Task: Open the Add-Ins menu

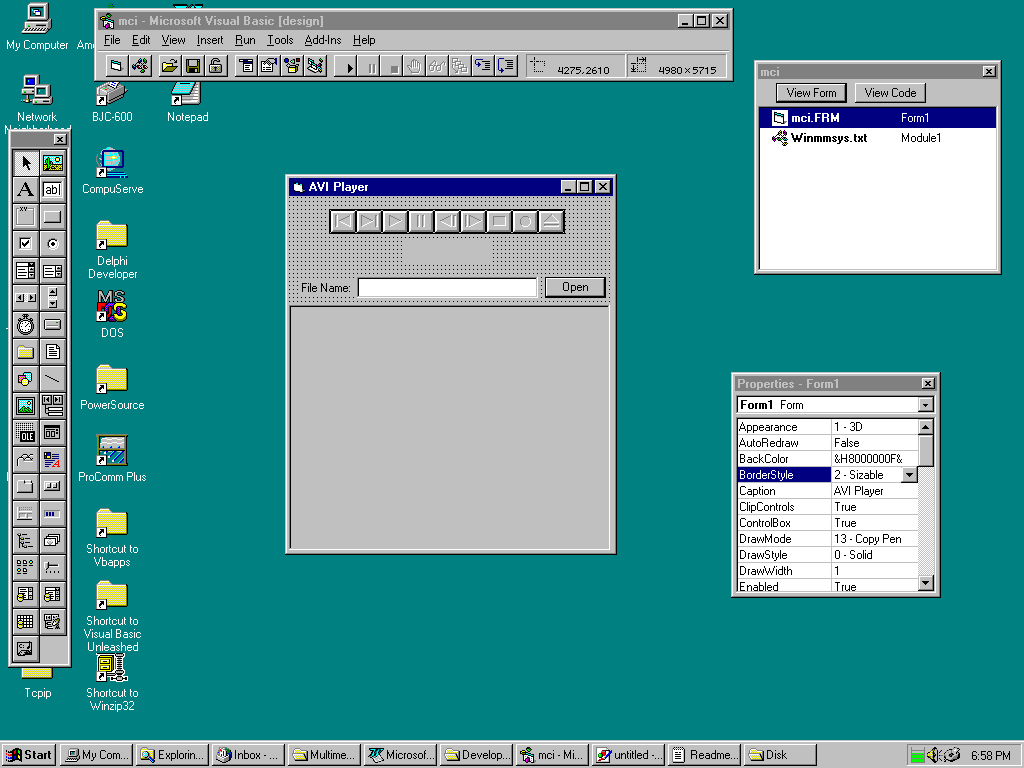Action: 322,40
